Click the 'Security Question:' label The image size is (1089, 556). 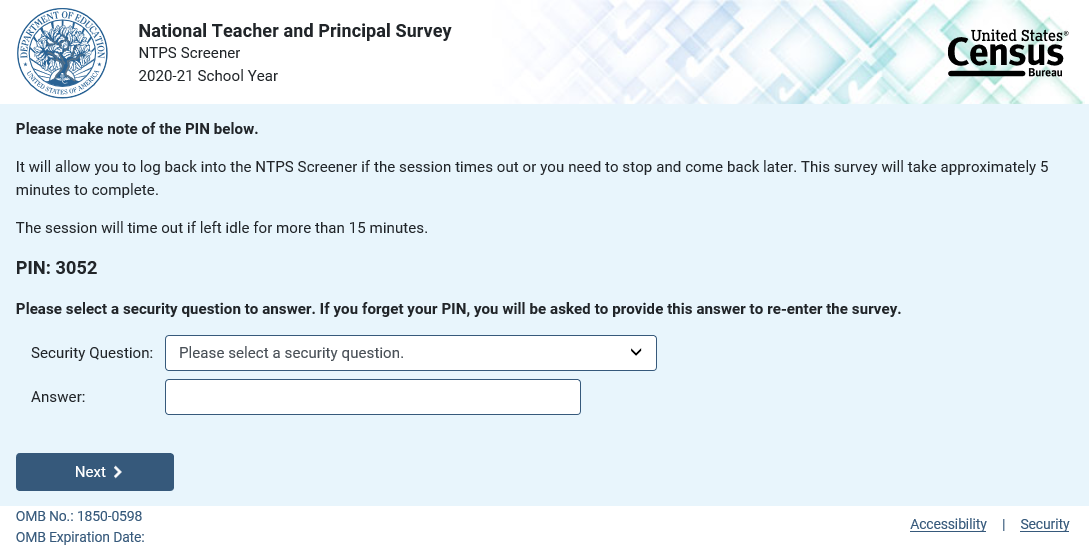pos(92,353)
